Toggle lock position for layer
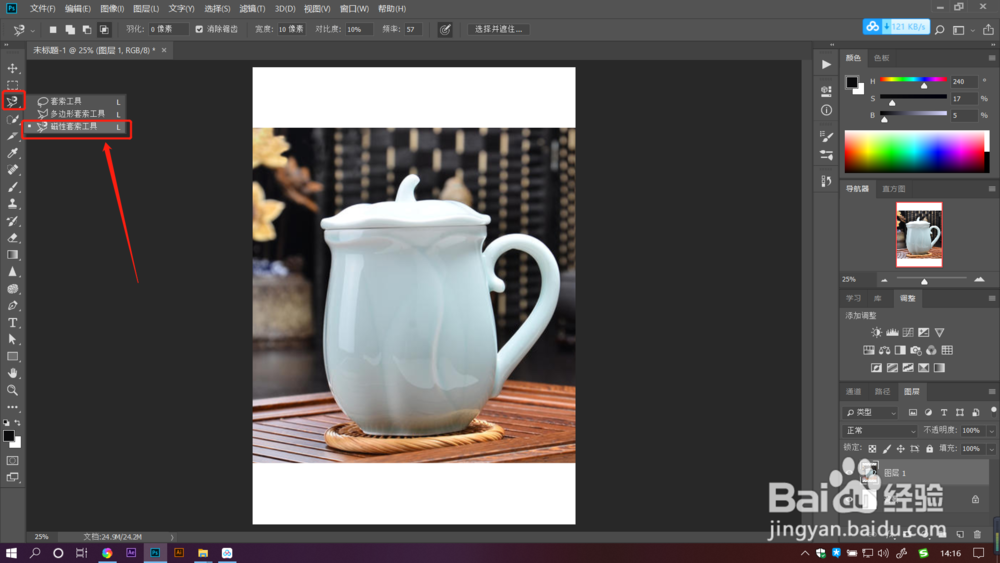 [x=901, y=449]
